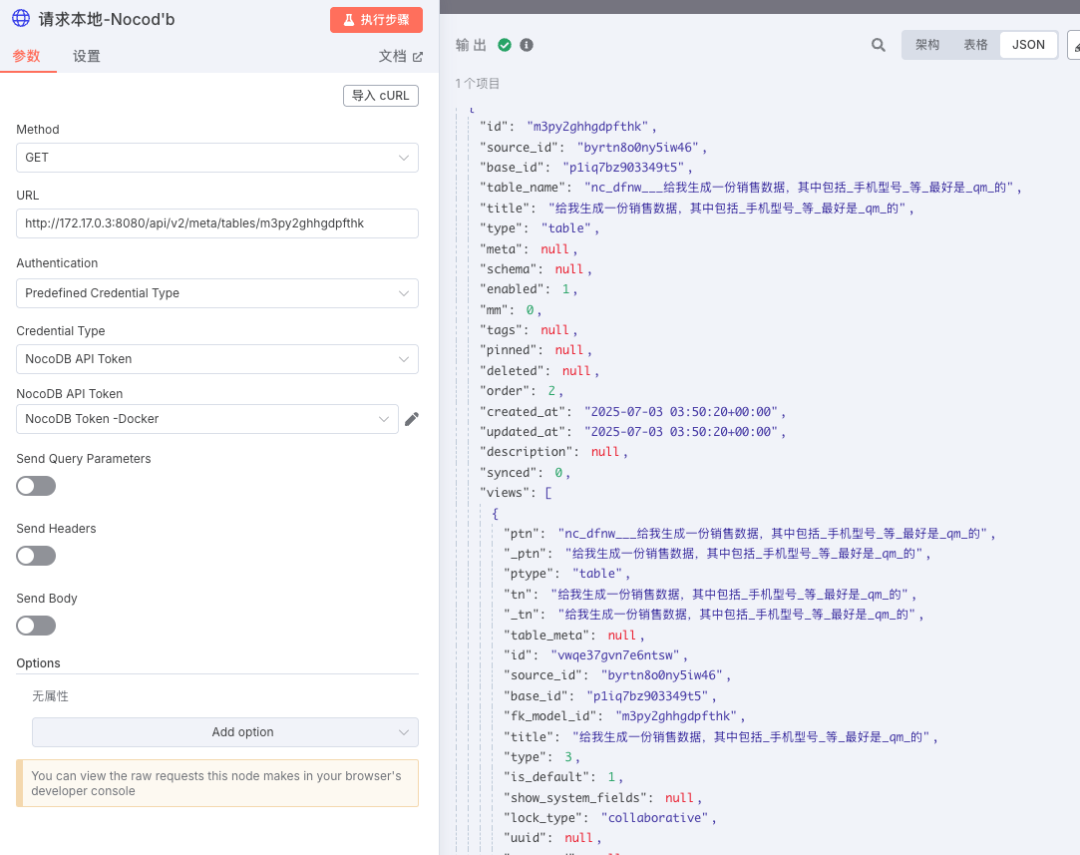Viewport: 1080px width, 855px height.
Task: Click the view "id" value vwqe37gvn7e6ntsw
Action: pyautogui.click(x=615, y=655)
